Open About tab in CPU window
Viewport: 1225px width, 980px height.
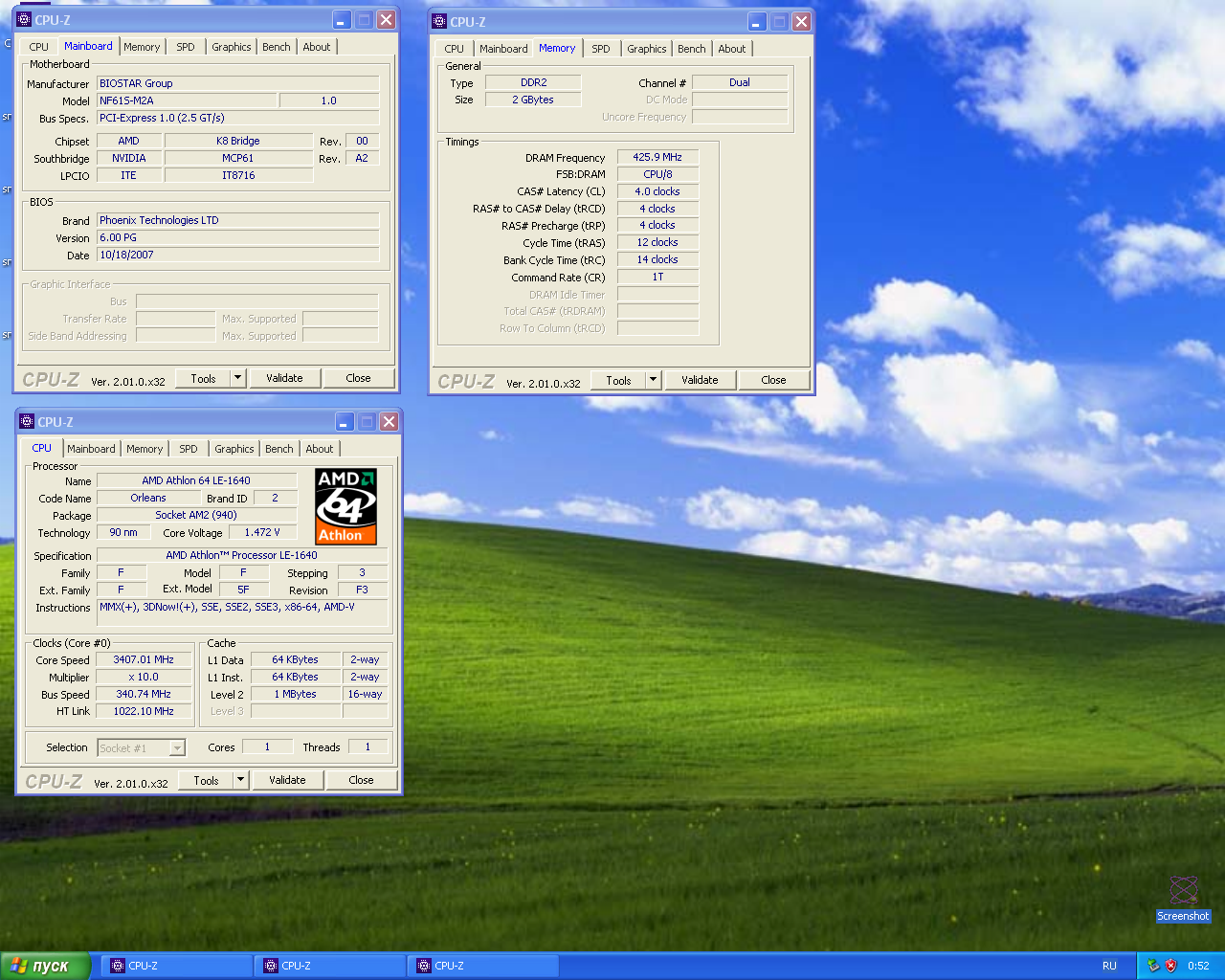coord(320,449)
